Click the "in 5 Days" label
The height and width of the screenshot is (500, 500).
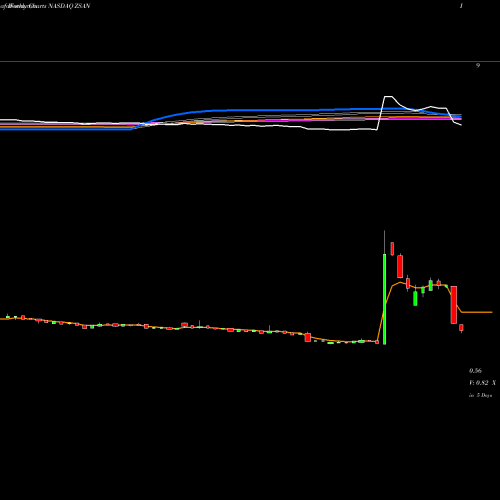pyautogui.click(x=480, y=395)
